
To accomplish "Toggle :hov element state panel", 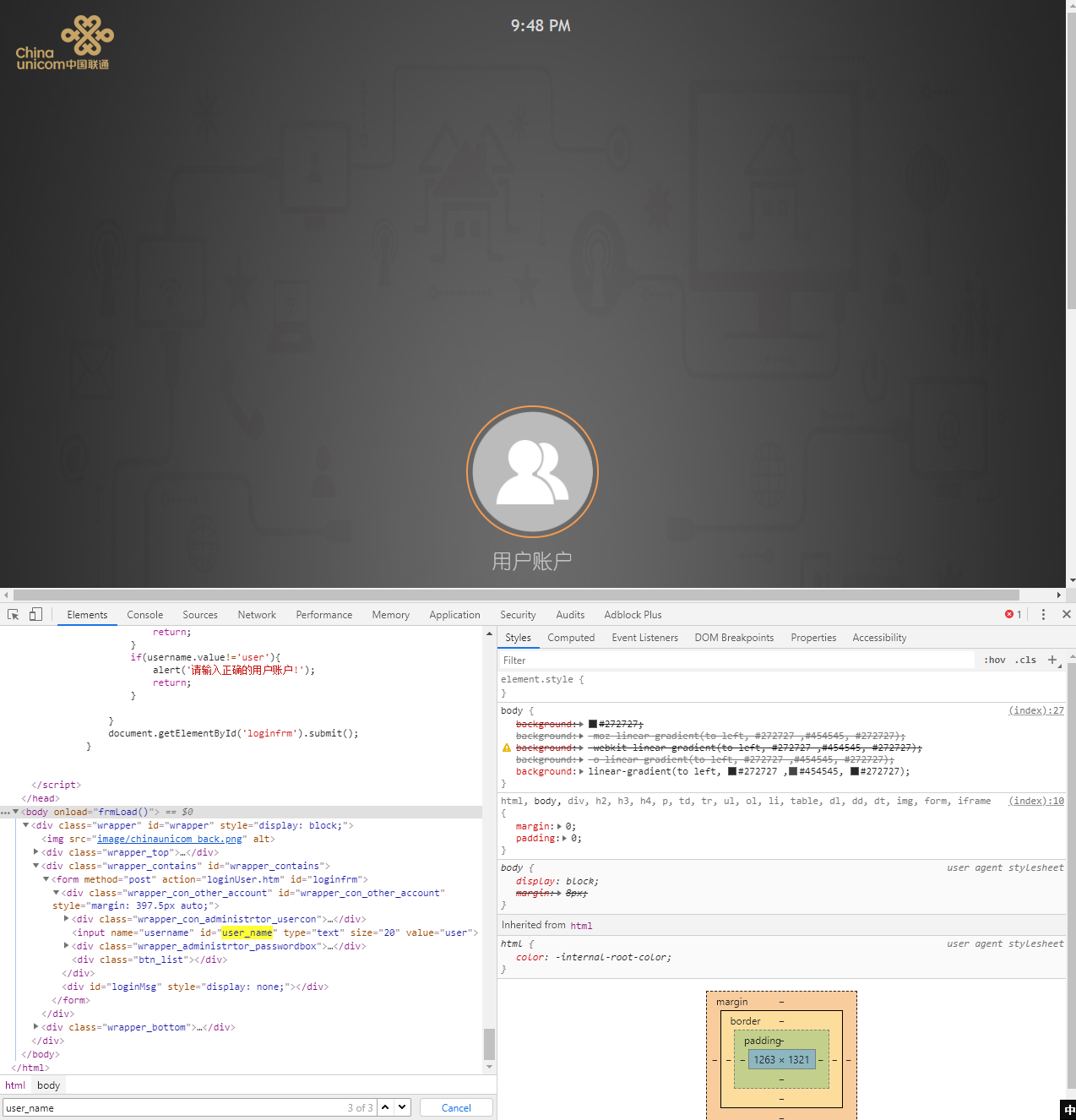I will coord(994,661).
